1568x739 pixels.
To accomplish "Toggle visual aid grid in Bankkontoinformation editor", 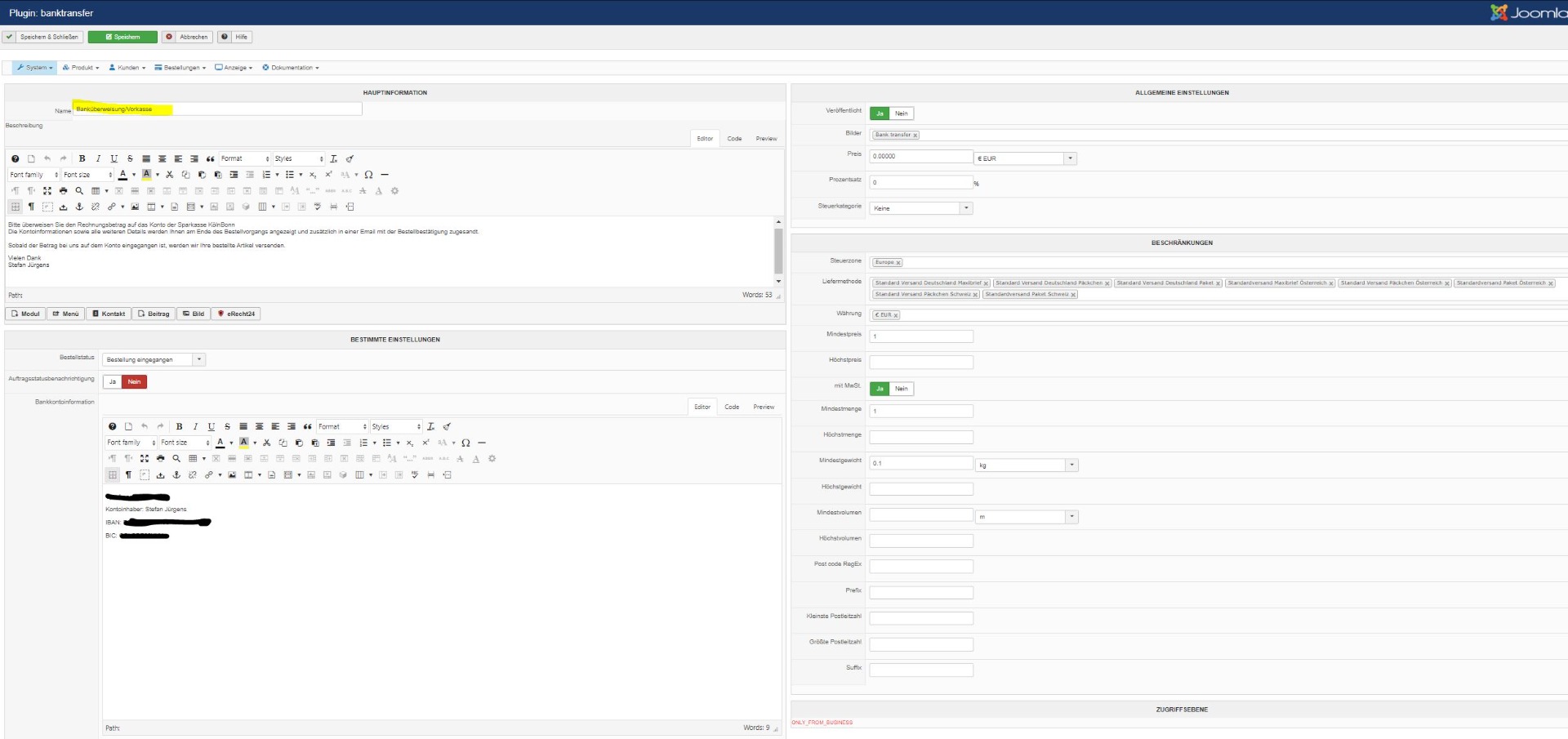I will point(113,474).
